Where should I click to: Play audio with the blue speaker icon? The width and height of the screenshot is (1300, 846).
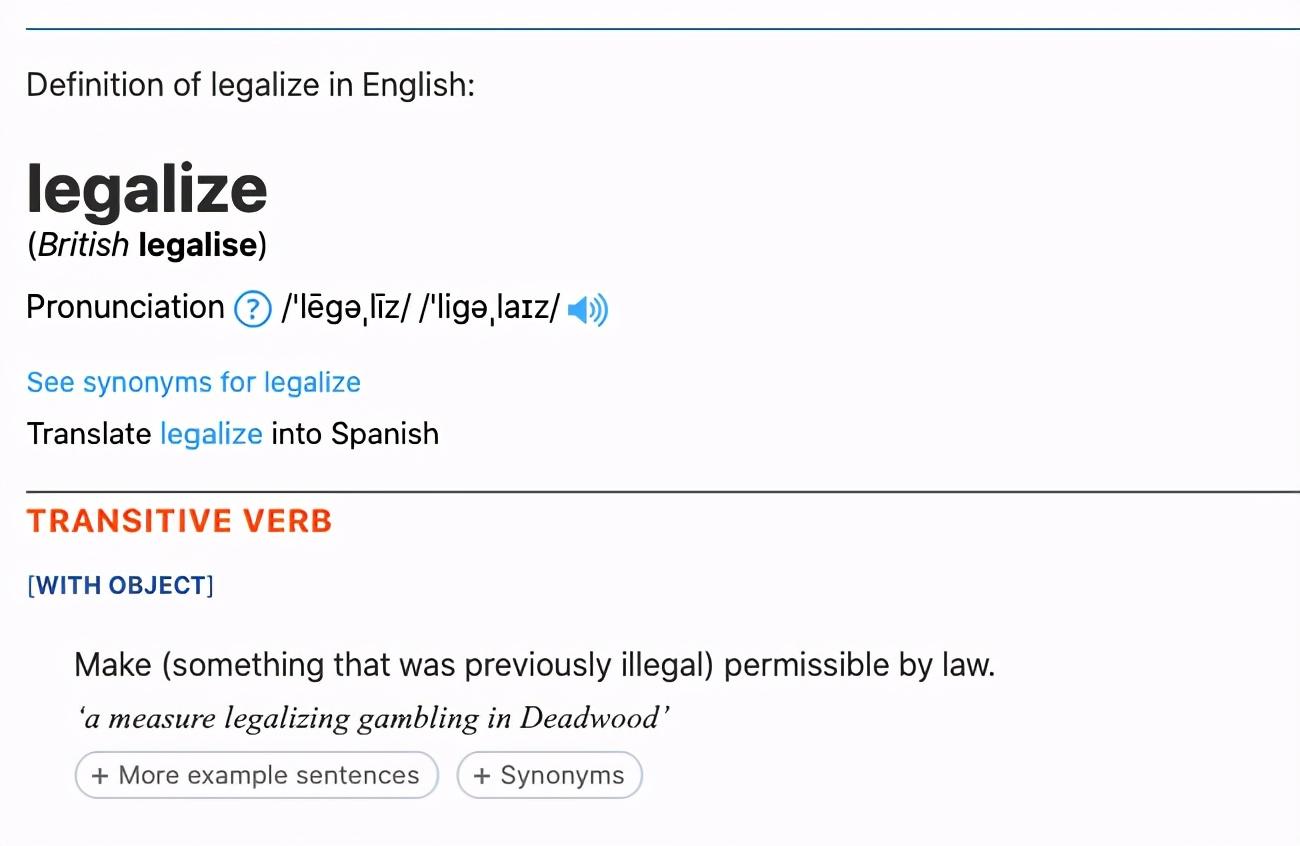[588, 310]
